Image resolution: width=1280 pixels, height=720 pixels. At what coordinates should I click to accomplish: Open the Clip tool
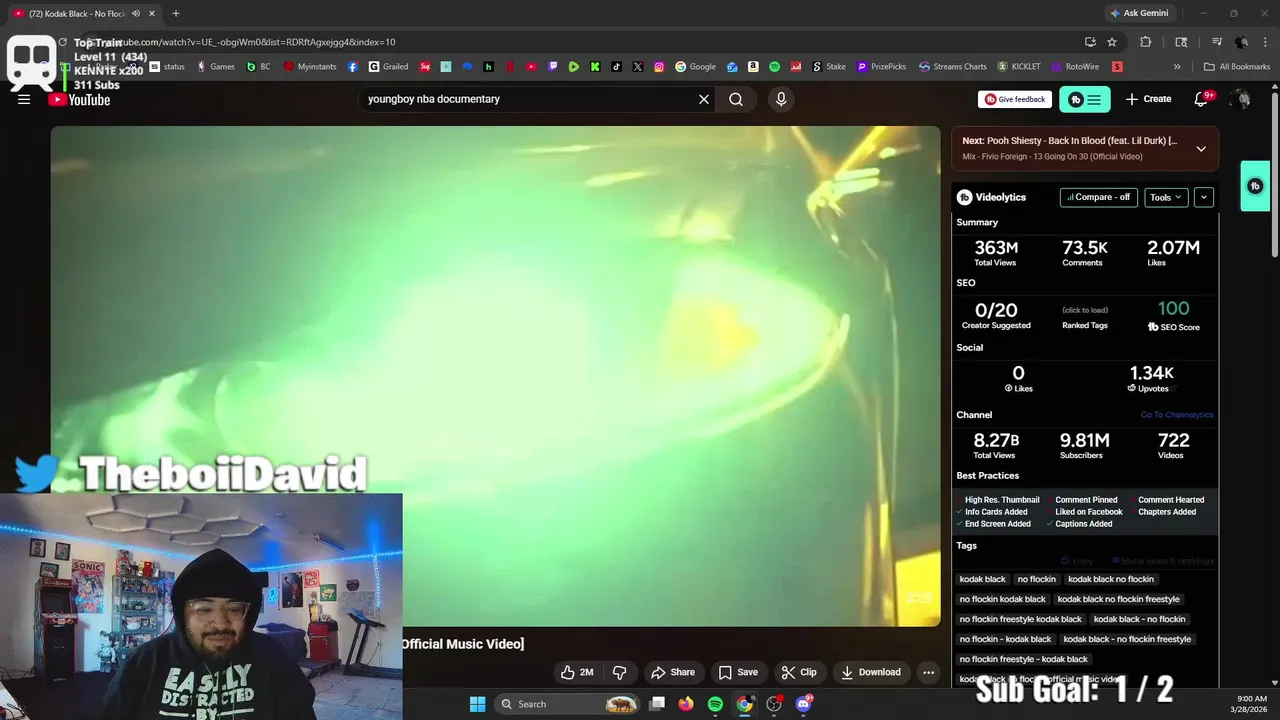799,672
